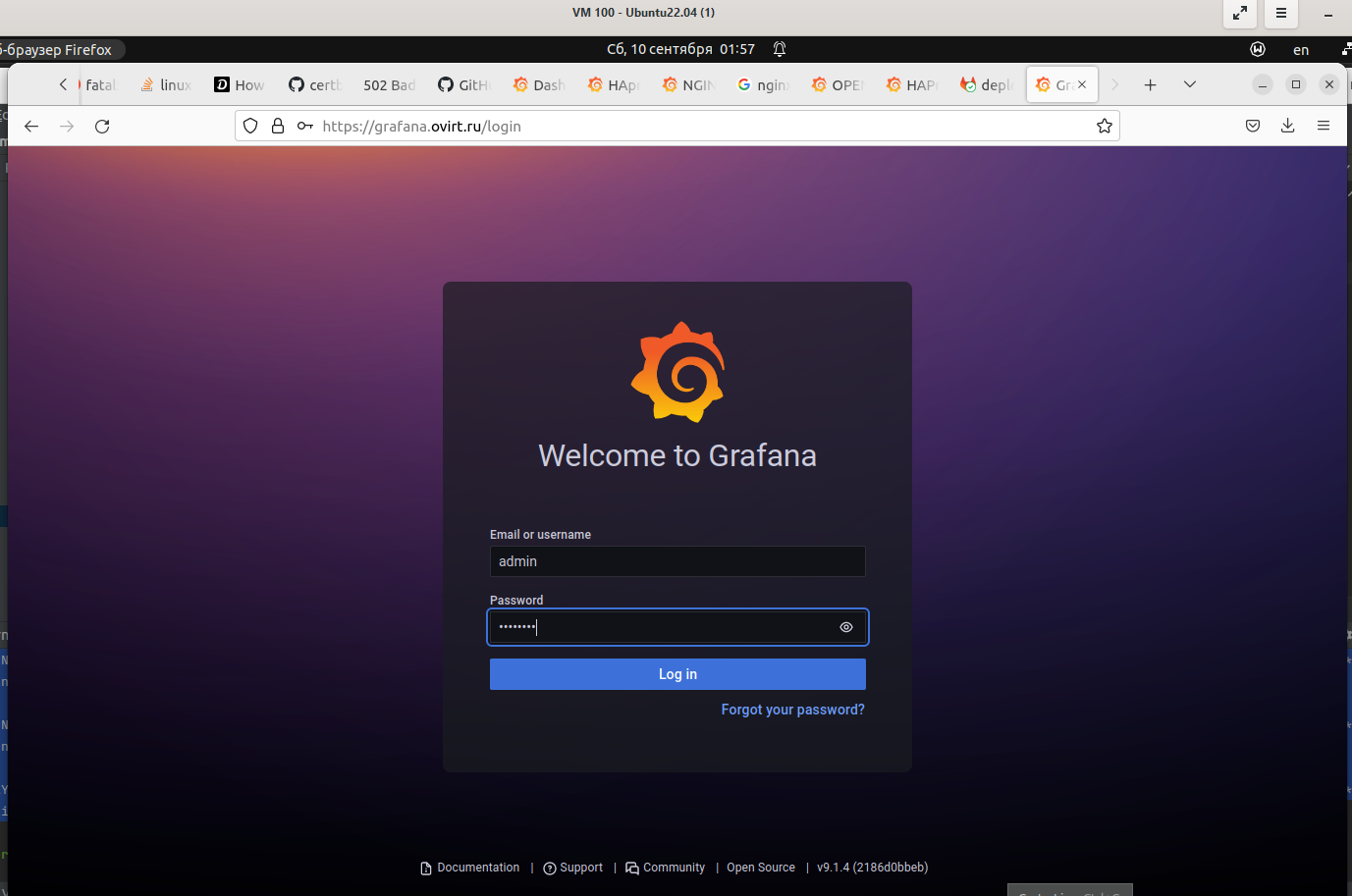Viewport: 1352px width, 896px height.
Task: Expand the list all tabs dropdown
Action: [1190, 85]
